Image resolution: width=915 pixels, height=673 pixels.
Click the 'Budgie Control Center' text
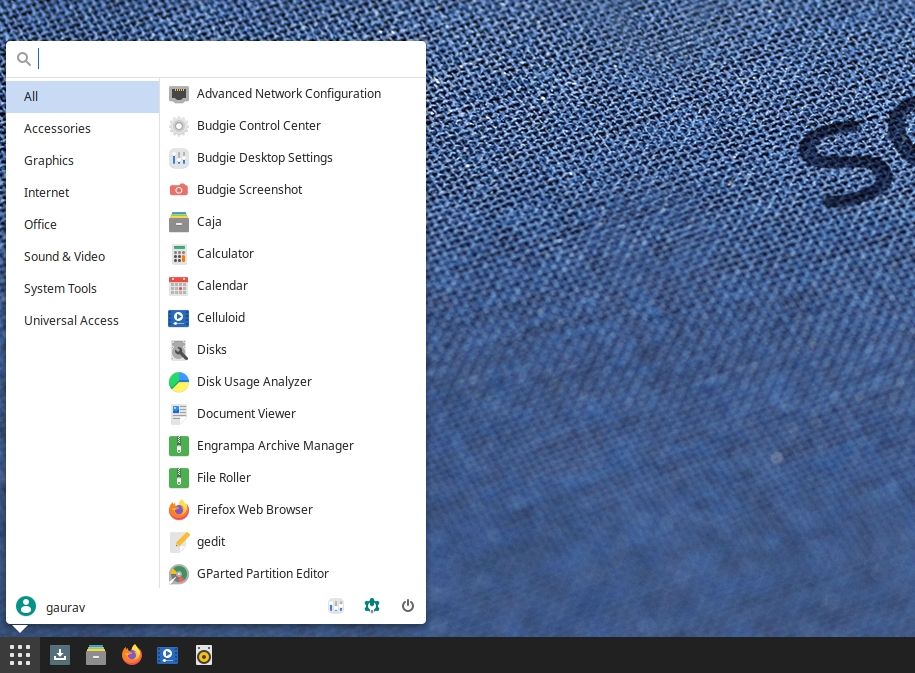259,126
